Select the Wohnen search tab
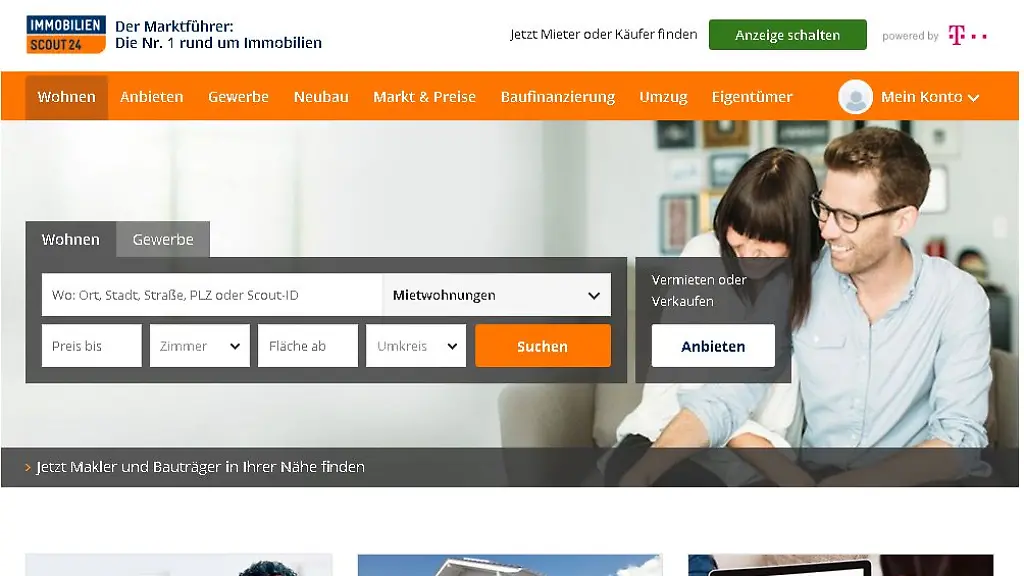 [71, 240]
